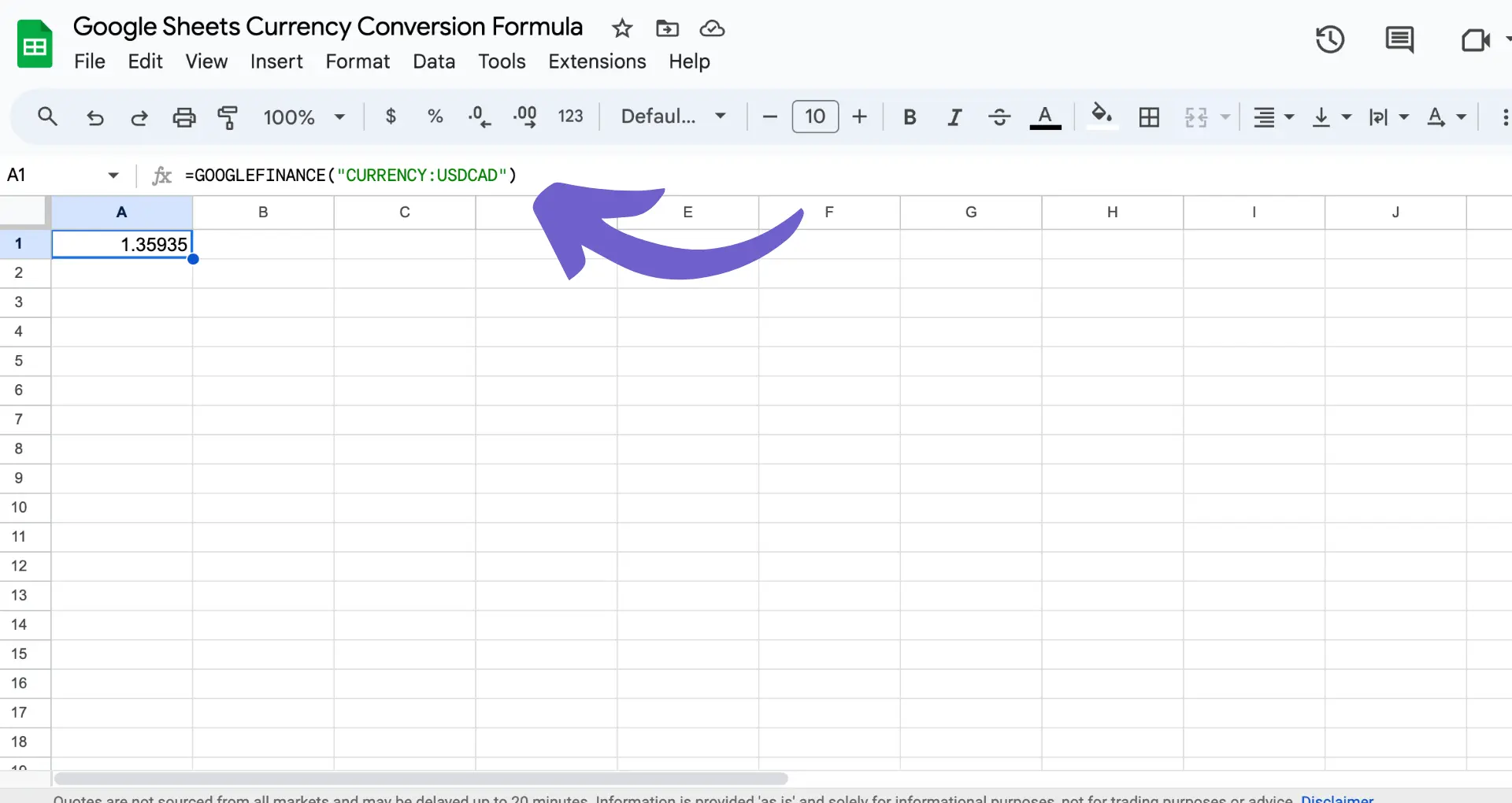Decrease decimal places
Viewport: 1512px width, 803px height.
pyautogui.click(x=479, y=117)
